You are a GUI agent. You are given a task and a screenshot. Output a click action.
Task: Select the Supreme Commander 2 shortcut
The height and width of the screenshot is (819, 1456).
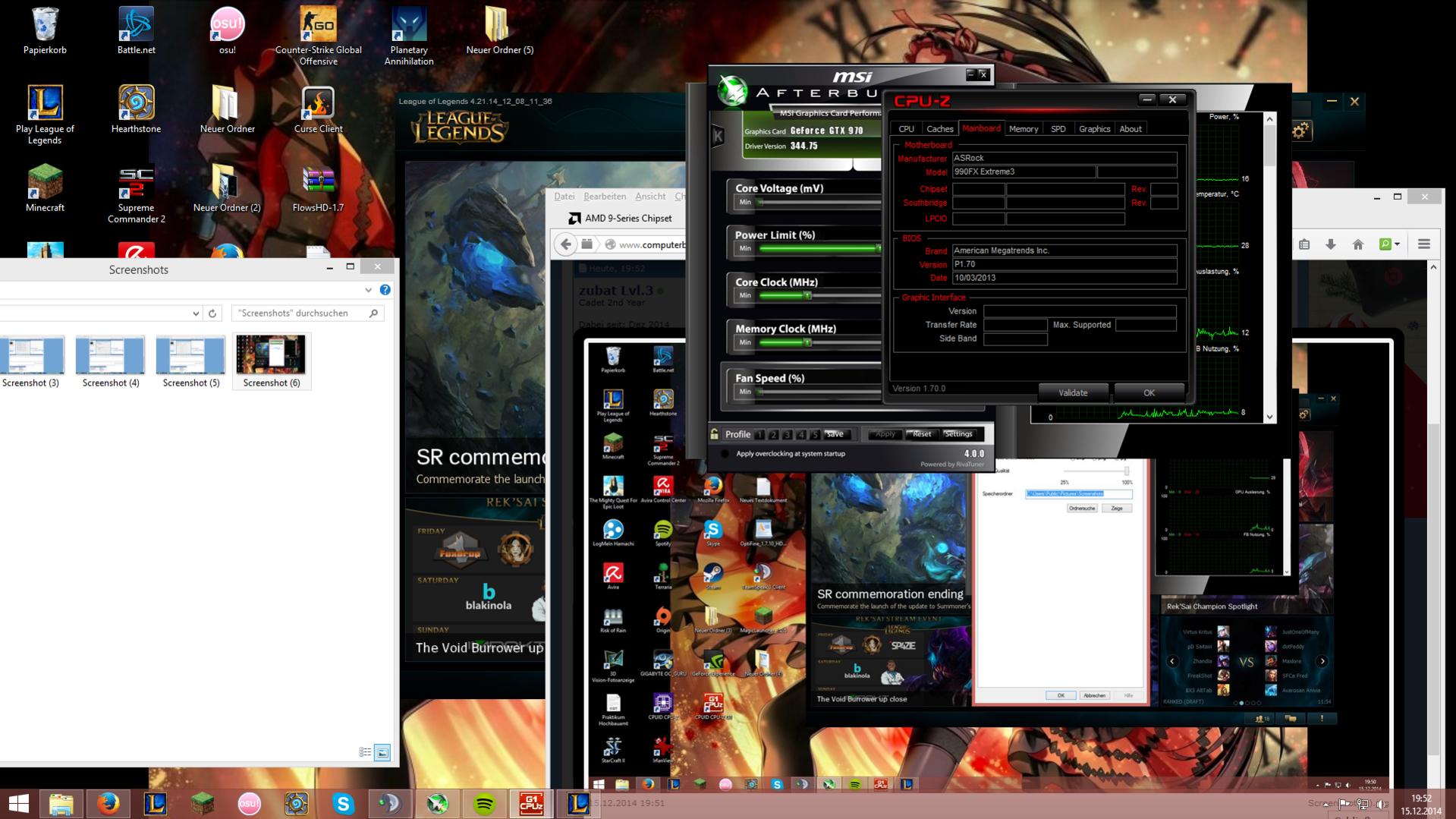(x=136, y=194)
